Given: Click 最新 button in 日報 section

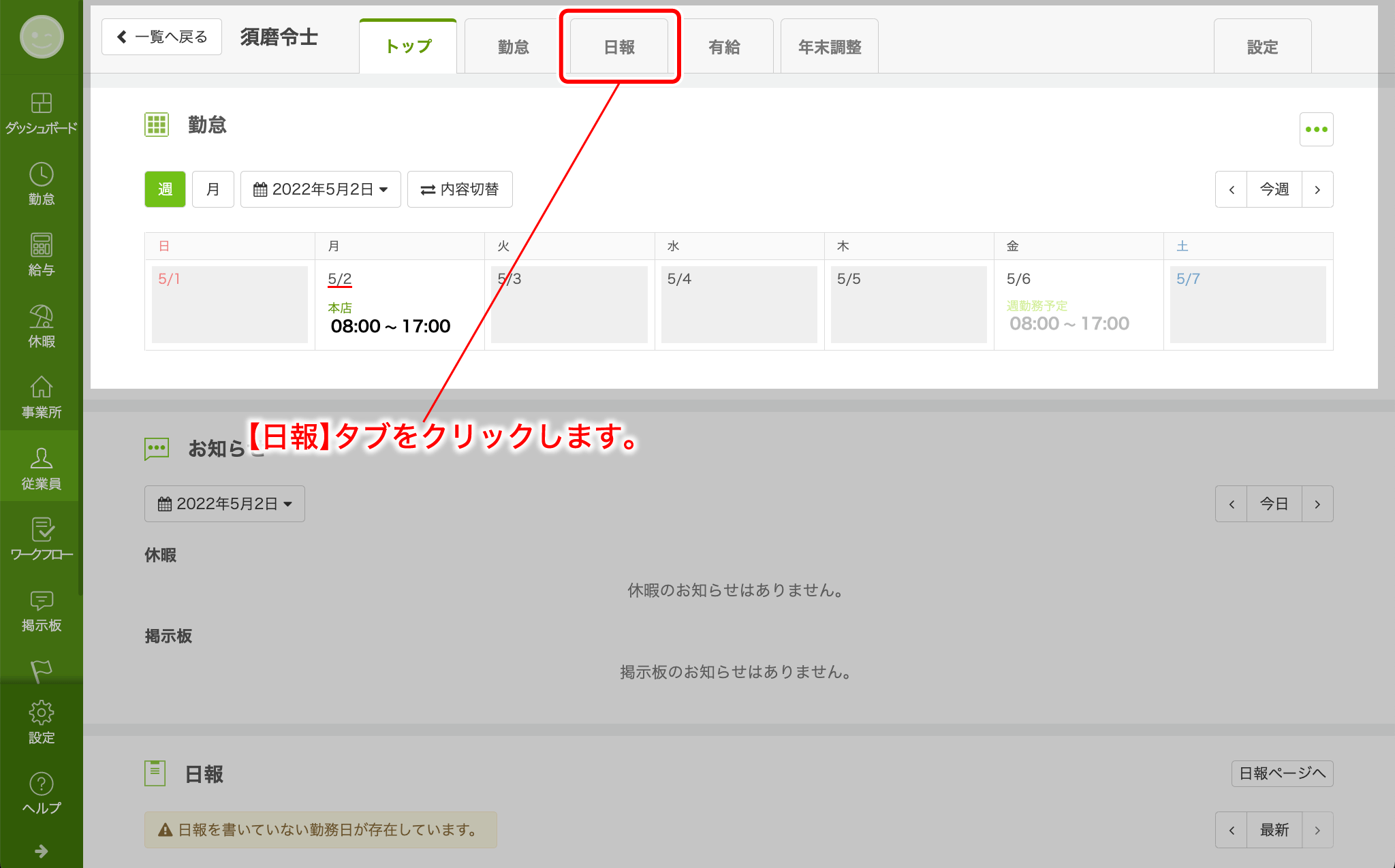Looking at the screenshot, I should (1274, 830).
